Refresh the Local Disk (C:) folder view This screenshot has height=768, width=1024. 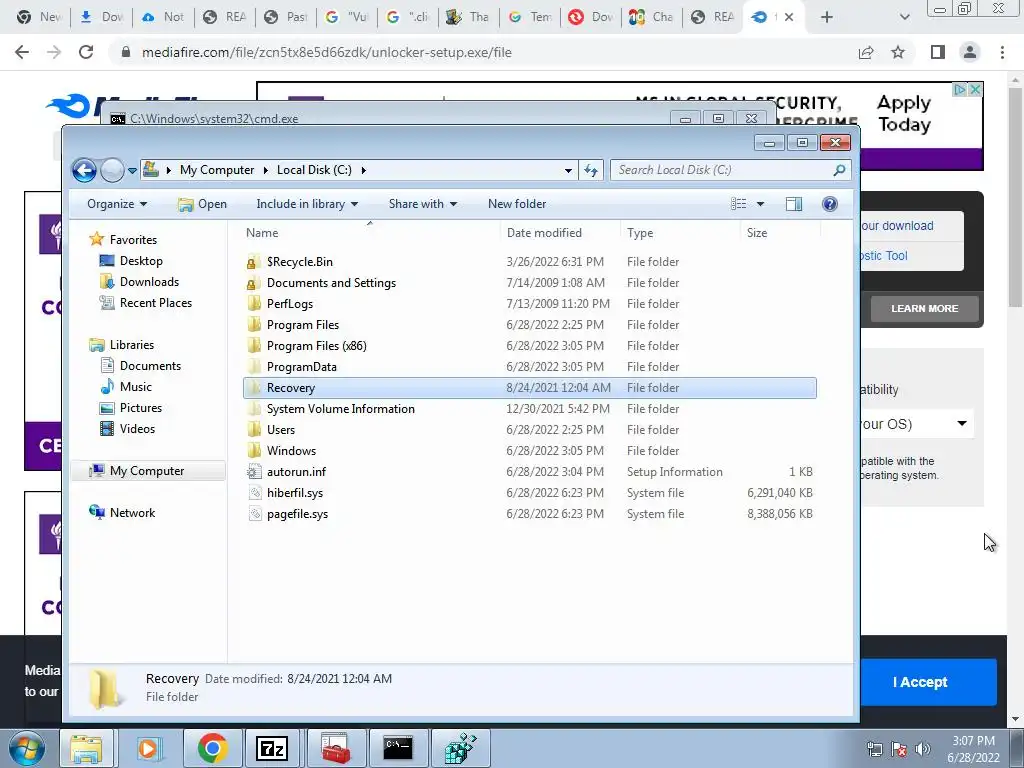point(591,170)
